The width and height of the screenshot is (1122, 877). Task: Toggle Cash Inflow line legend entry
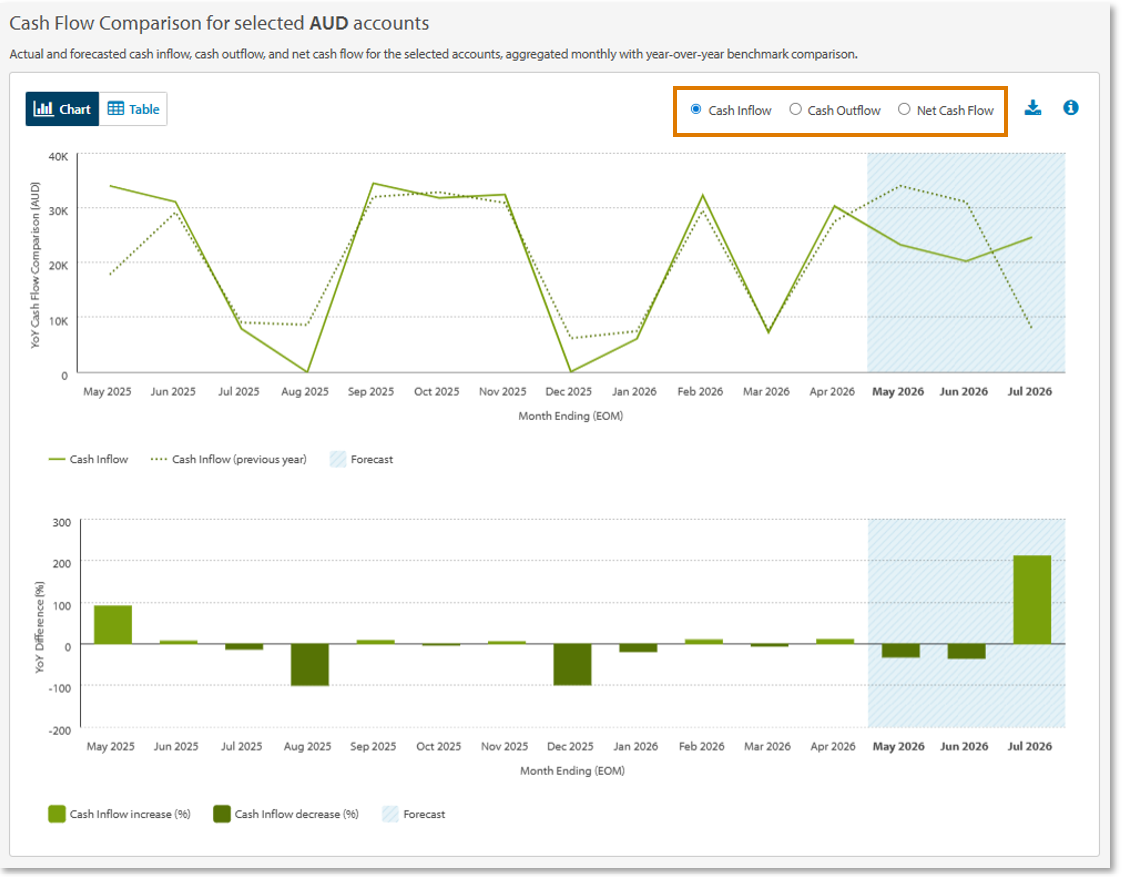(x=88, y=459)
